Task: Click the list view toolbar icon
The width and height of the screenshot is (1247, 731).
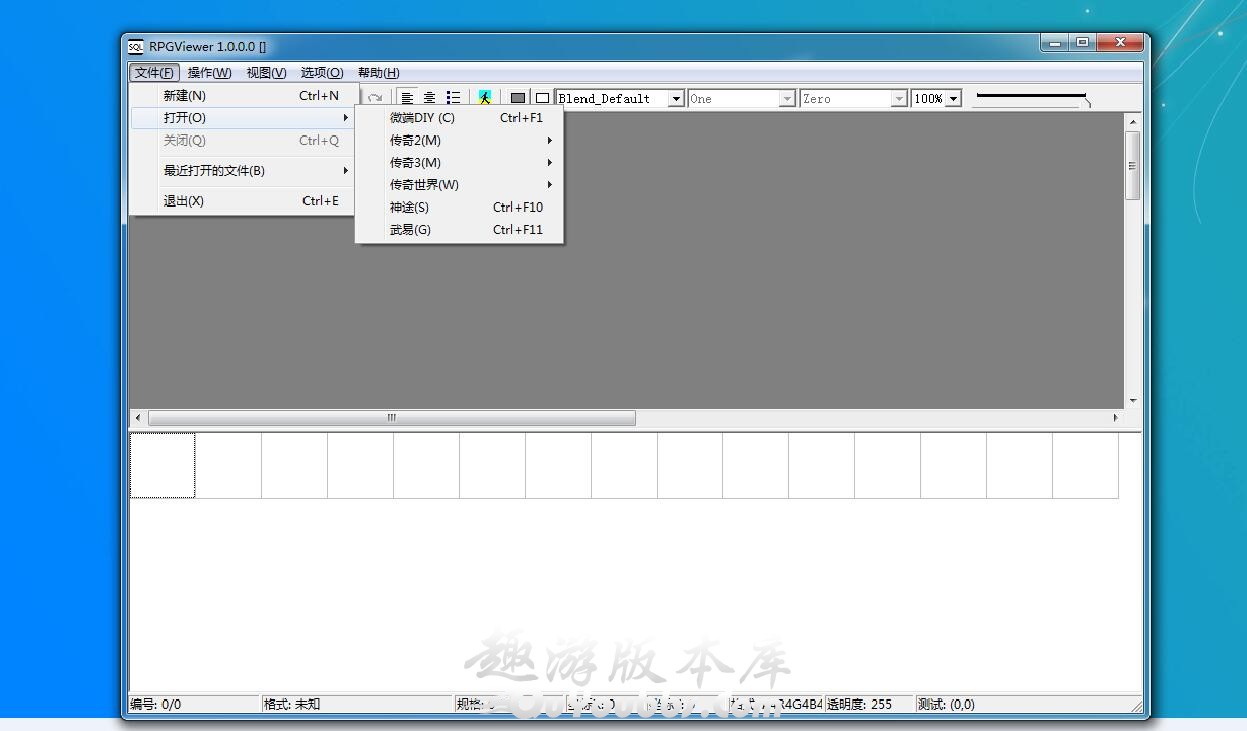Action: [453, 98]
